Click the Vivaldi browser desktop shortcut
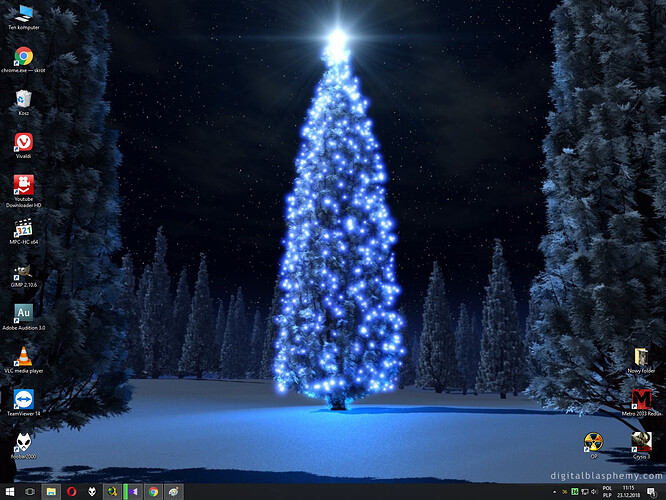Image resolution: width=666 pixels, height=500 pixels. pos(23,141)
